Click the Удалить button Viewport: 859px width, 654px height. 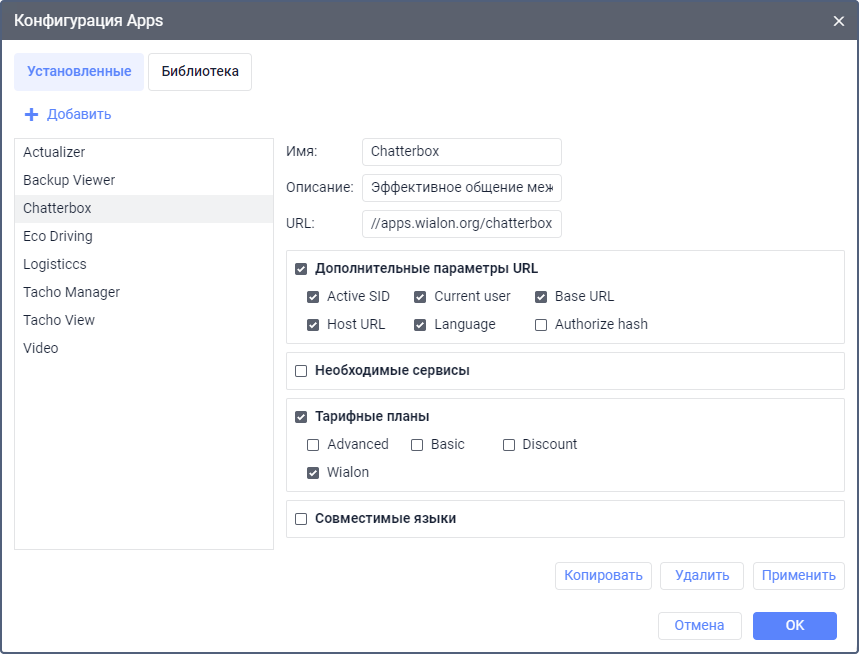coord(701,576)
